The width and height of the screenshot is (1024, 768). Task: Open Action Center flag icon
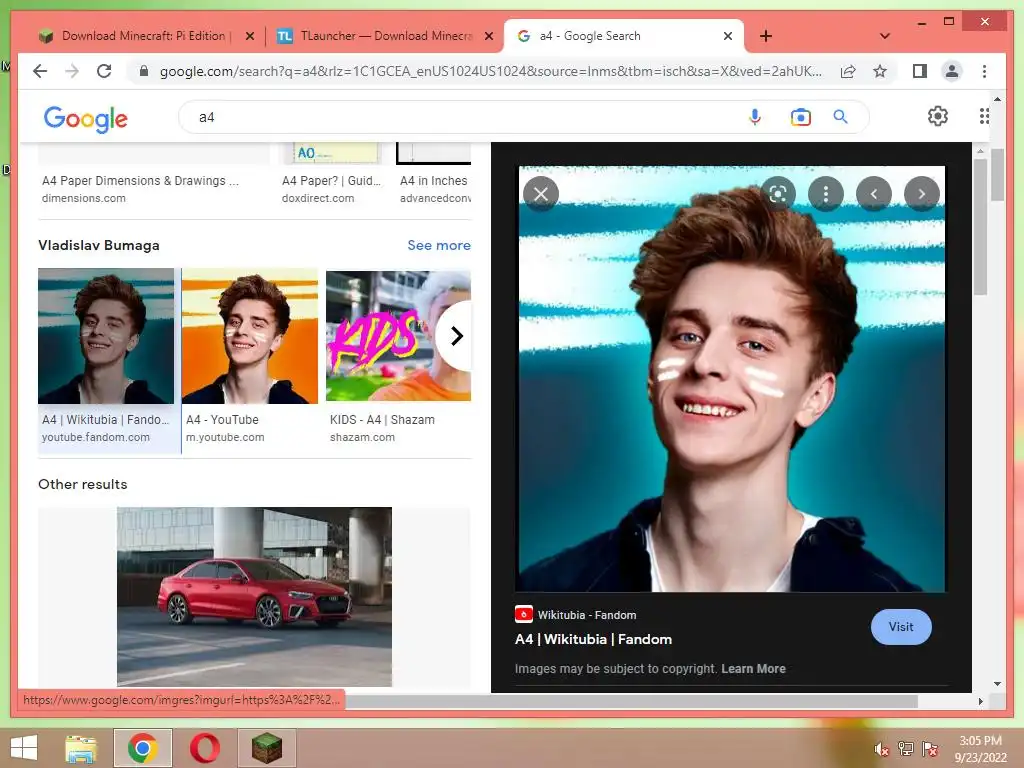929,749
